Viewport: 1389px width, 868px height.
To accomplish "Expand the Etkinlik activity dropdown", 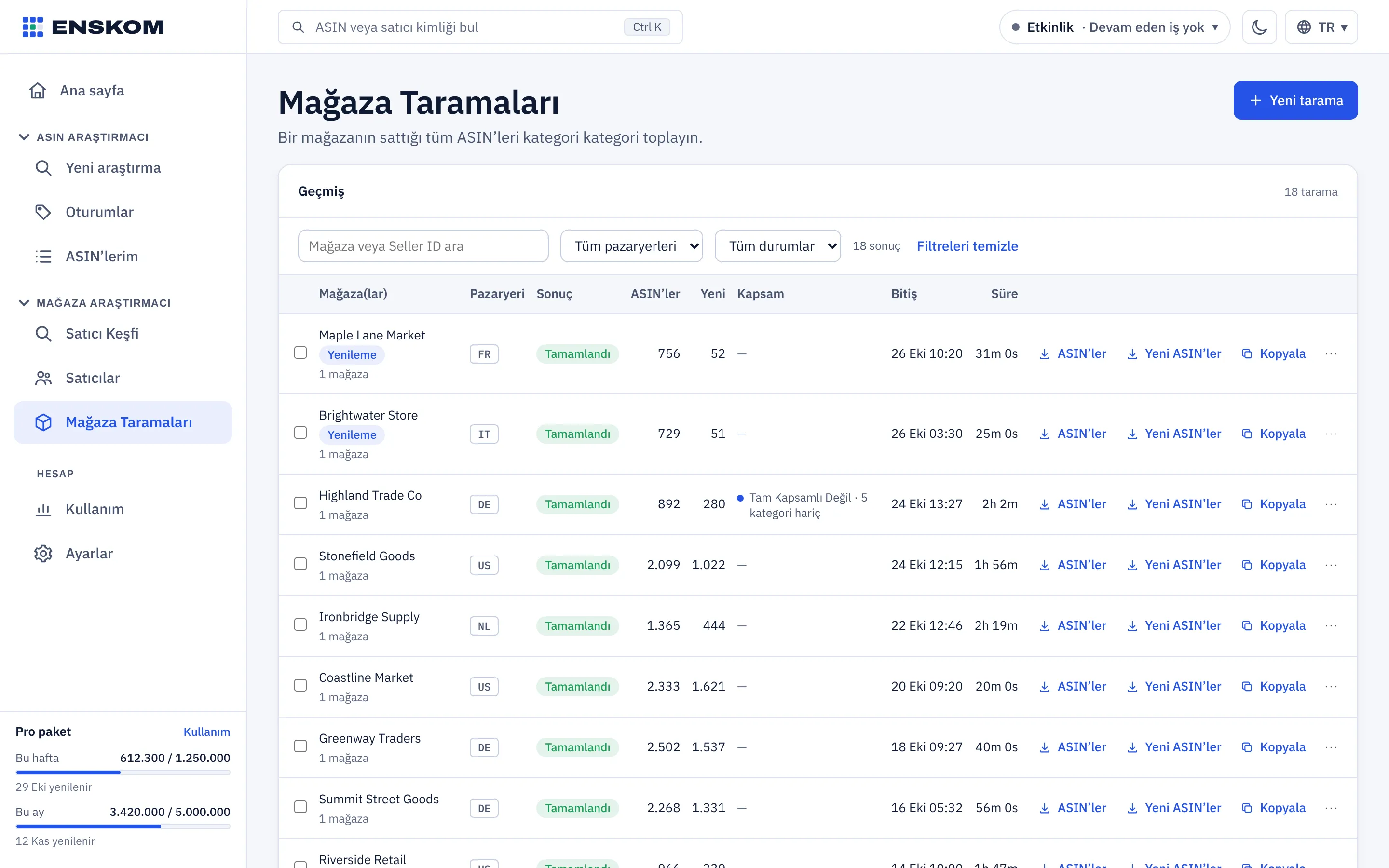I will pos(1115,27).
